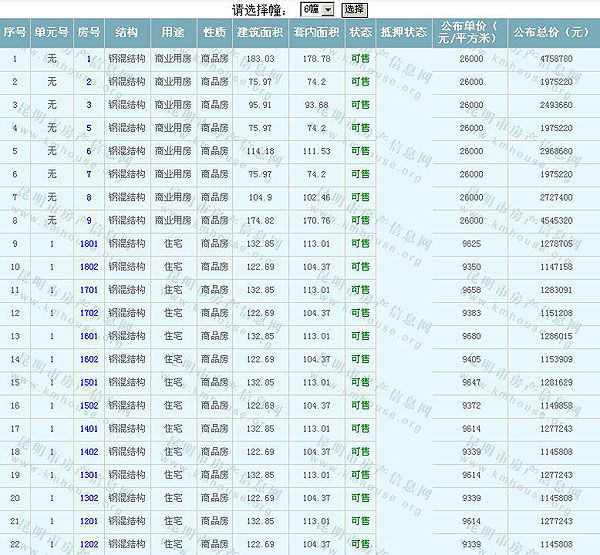Screen dimensions: 600x555
Task: Select the 抵押状态 column header
Action: (404, 32)
